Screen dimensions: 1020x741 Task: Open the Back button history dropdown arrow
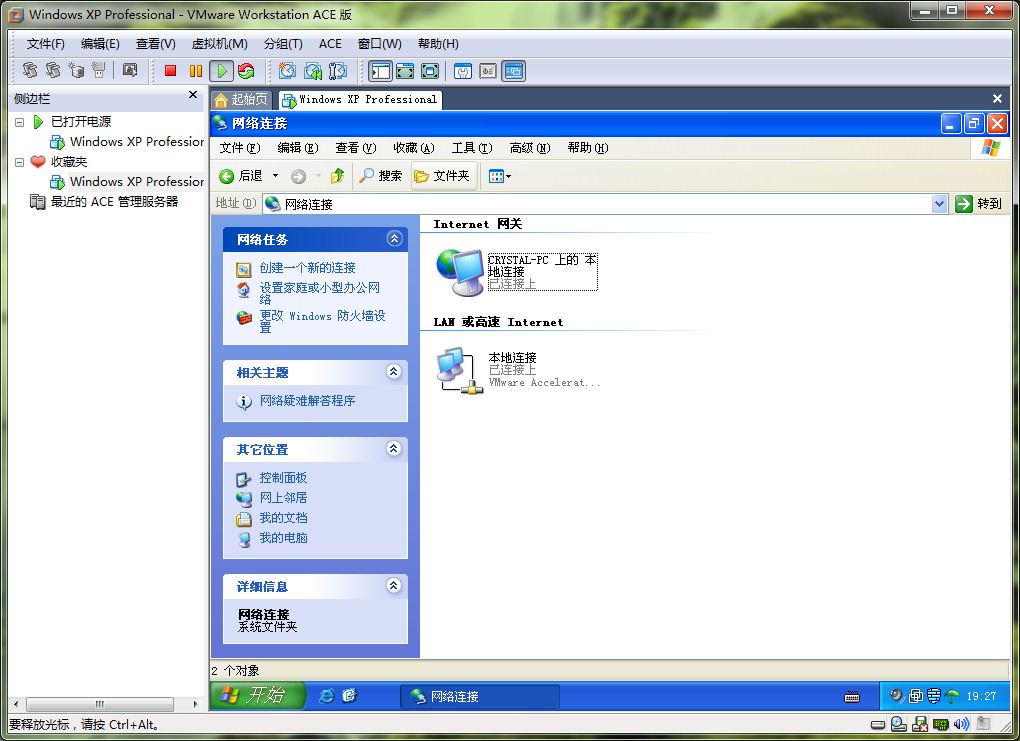coord(275,176)
